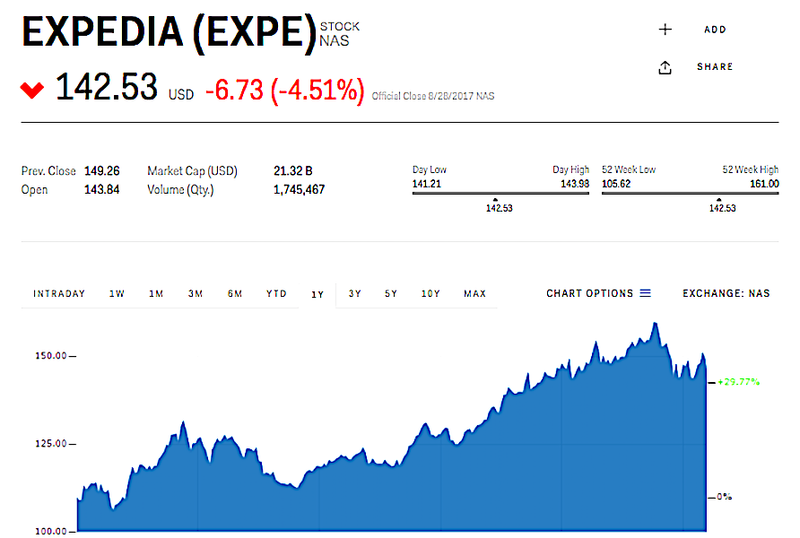Viewport: 800px width, 538px height.
Task: Click the Chart Options hamburger icon
Action: [x=645, y=293]
